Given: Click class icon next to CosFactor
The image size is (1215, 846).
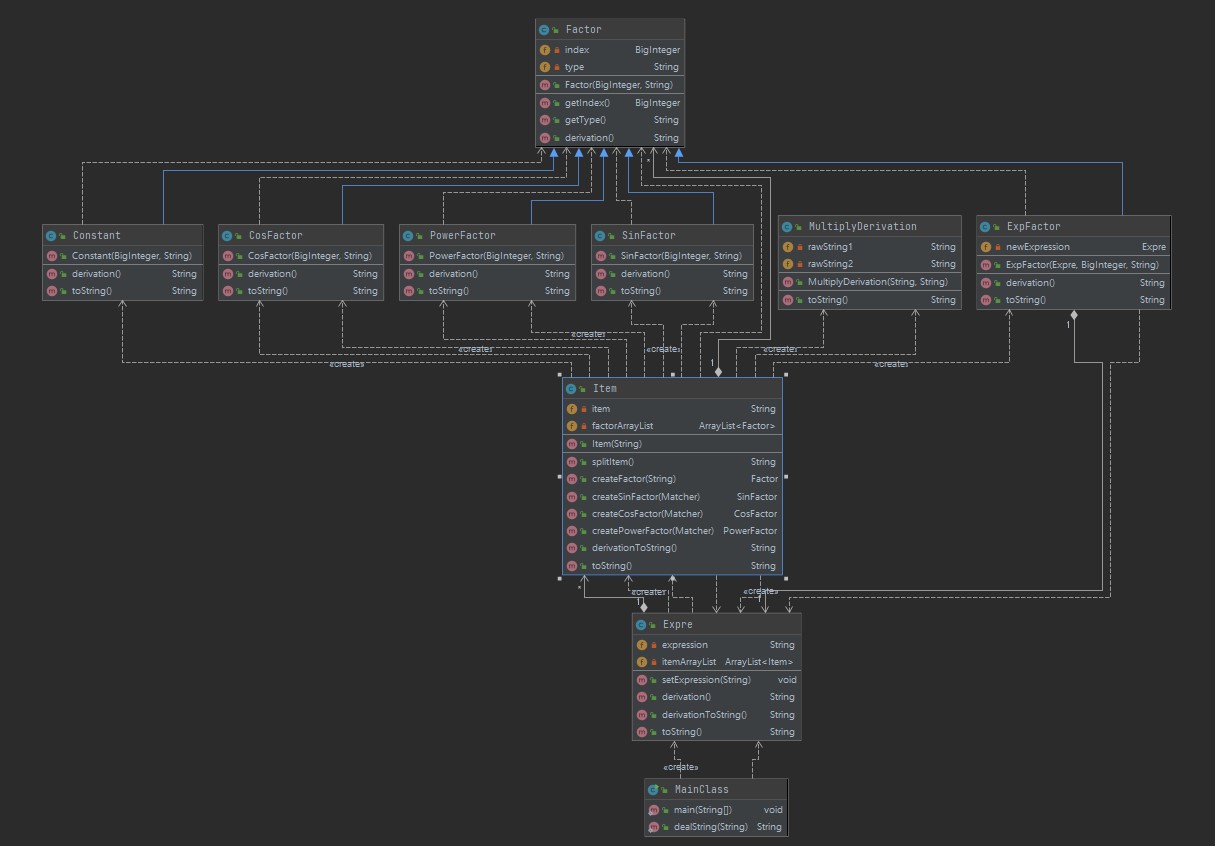Looking at the screenshot, I should [227, 236].
